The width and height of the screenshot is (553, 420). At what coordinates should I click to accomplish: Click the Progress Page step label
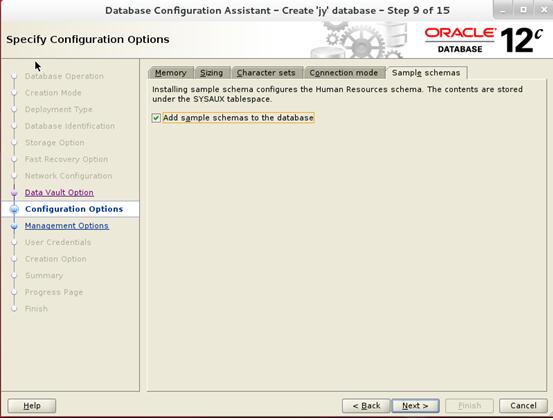pyautogui.click(x=54, y=292)
